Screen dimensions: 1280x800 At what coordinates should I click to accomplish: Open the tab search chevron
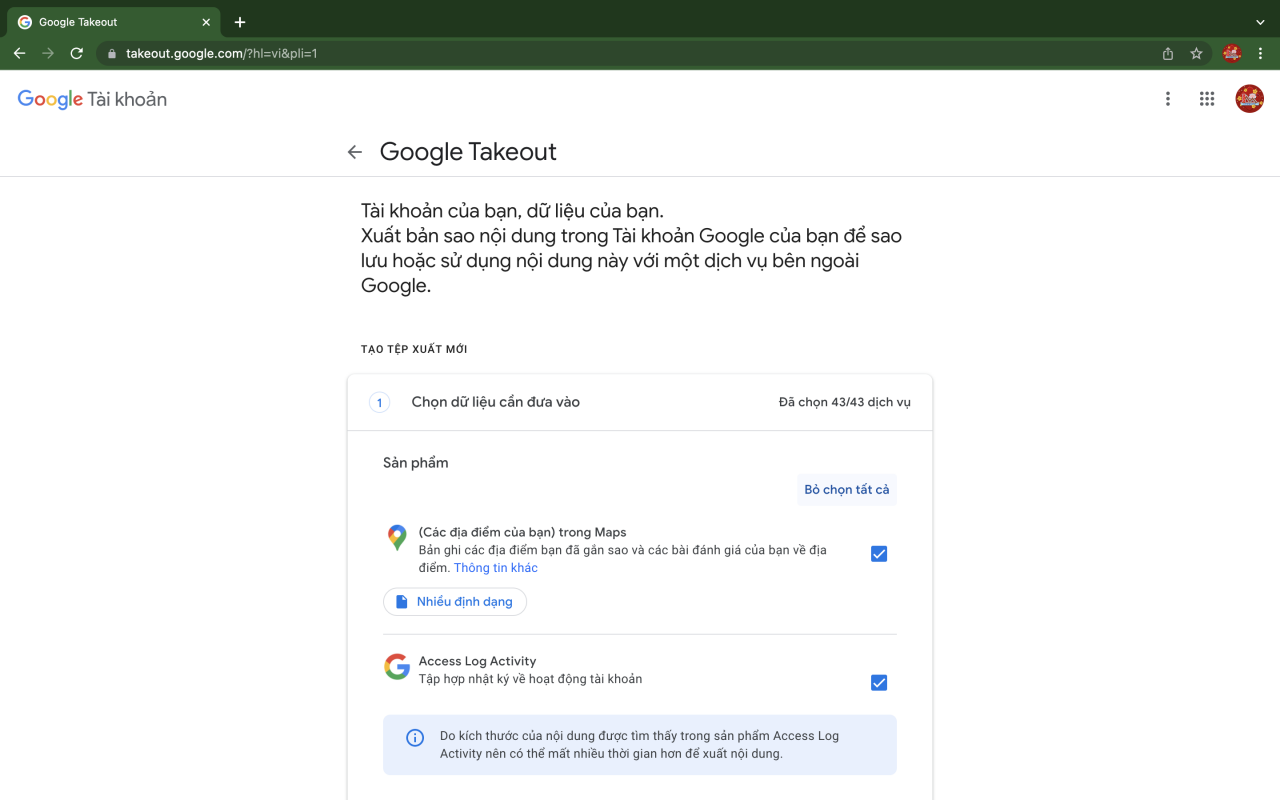click(1260, 22)
